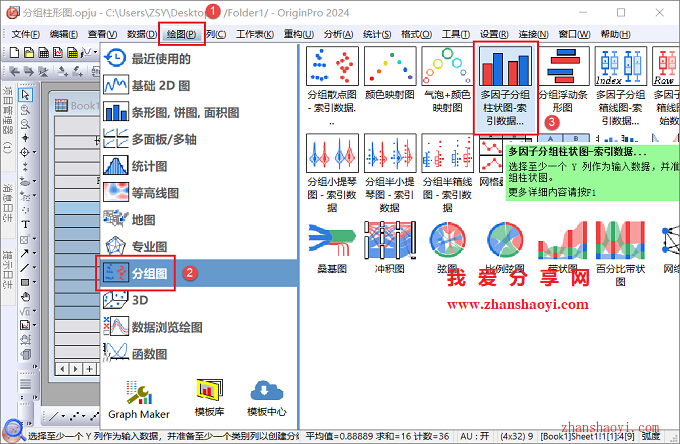The height and width of the screenshot is (444, 680).
Task: Click New Project toolbar icon
Action: pyautogui.click(x=14, y=52)
